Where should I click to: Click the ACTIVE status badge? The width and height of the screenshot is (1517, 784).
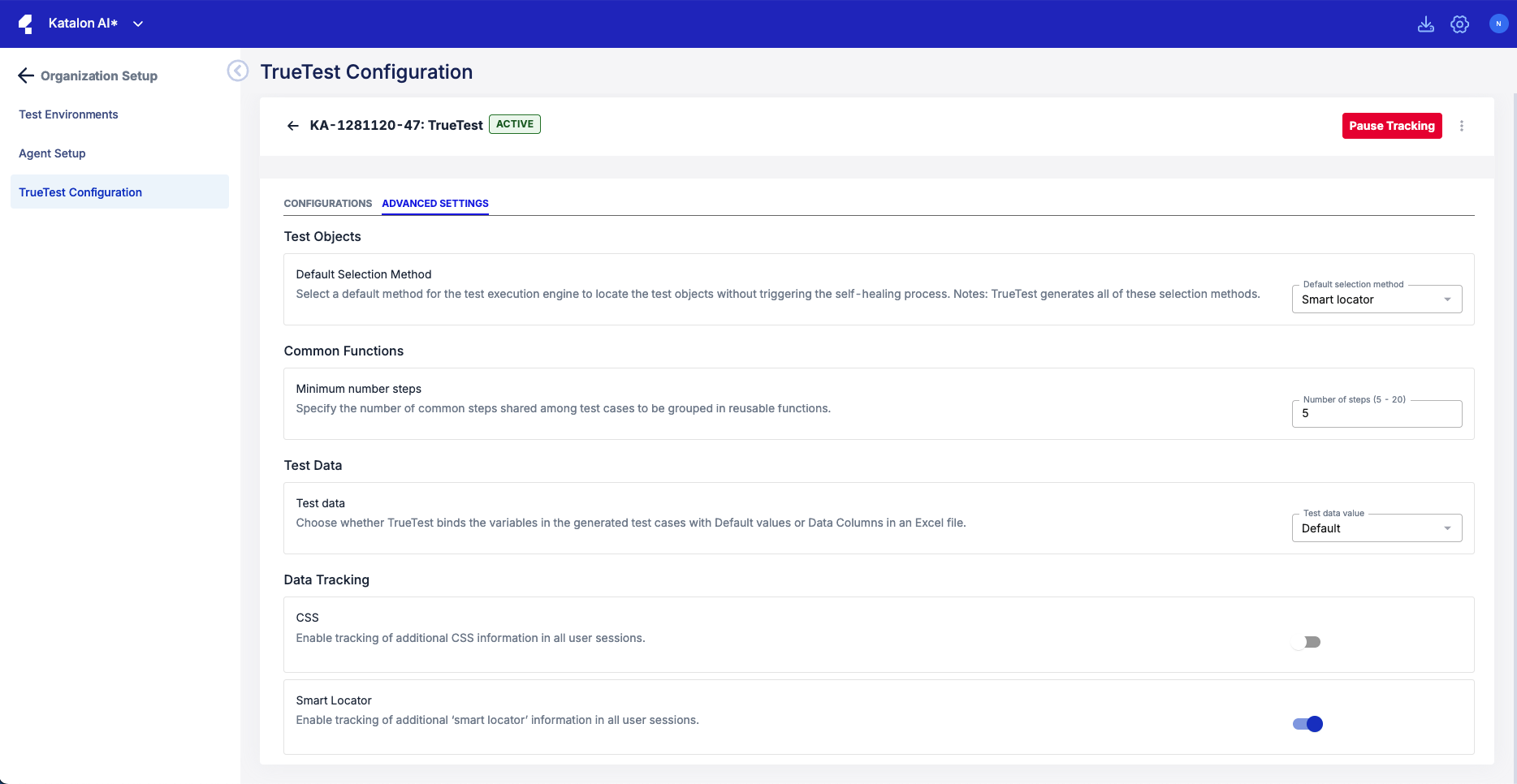[515, 124]
